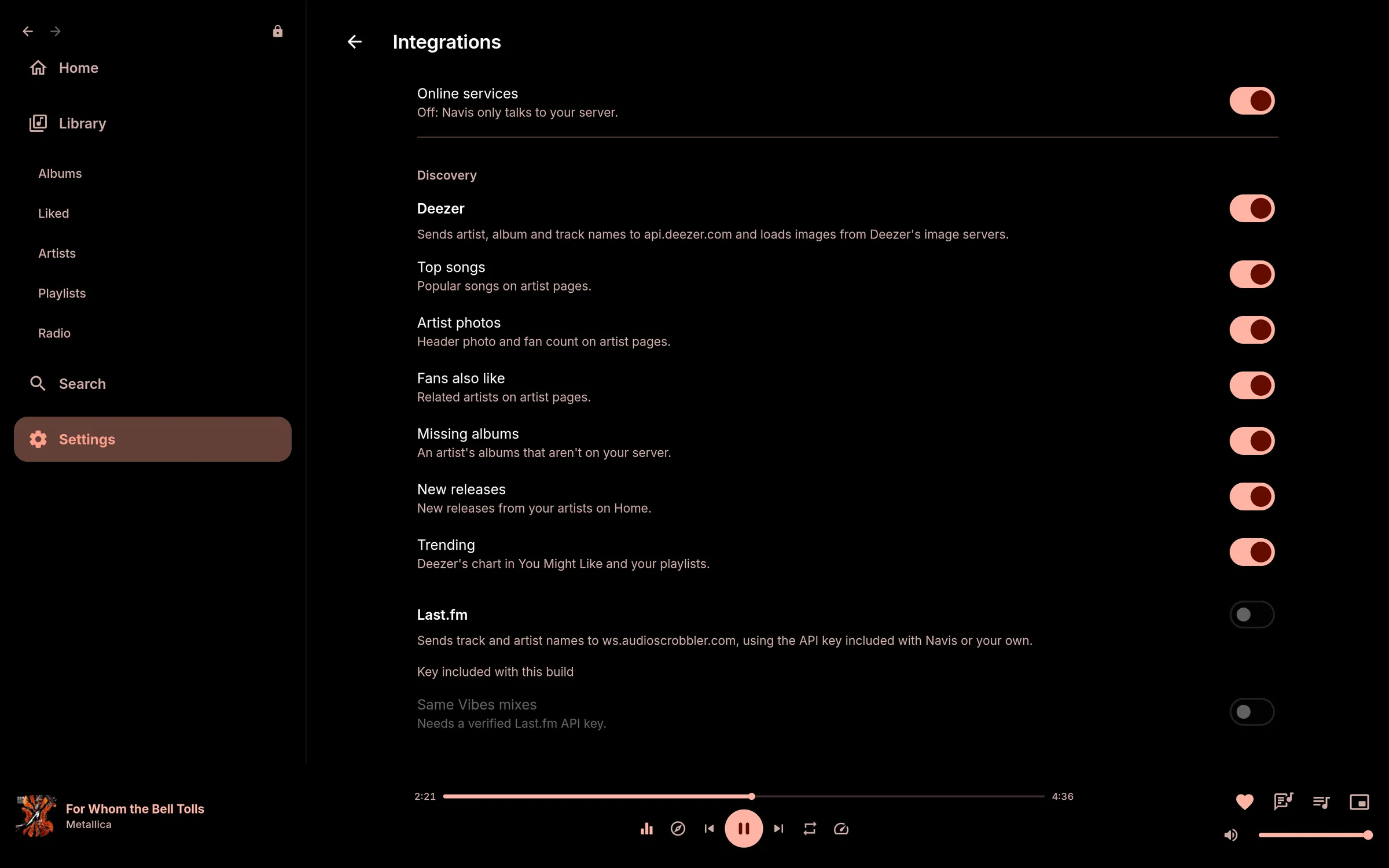
Task: Open Library in the sidebar
Action: (x=153, y=123)
